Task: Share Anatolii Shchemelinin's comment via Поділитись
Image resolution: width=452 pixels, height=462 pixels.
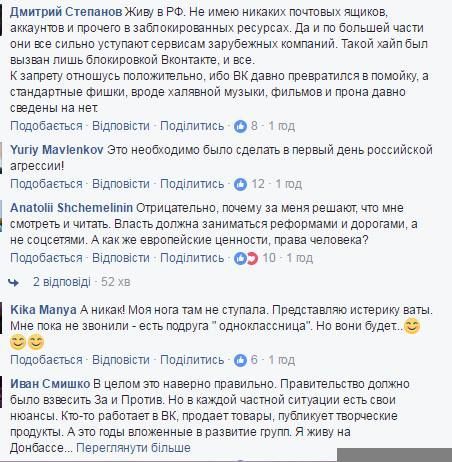Action: (x=192, y=258)
